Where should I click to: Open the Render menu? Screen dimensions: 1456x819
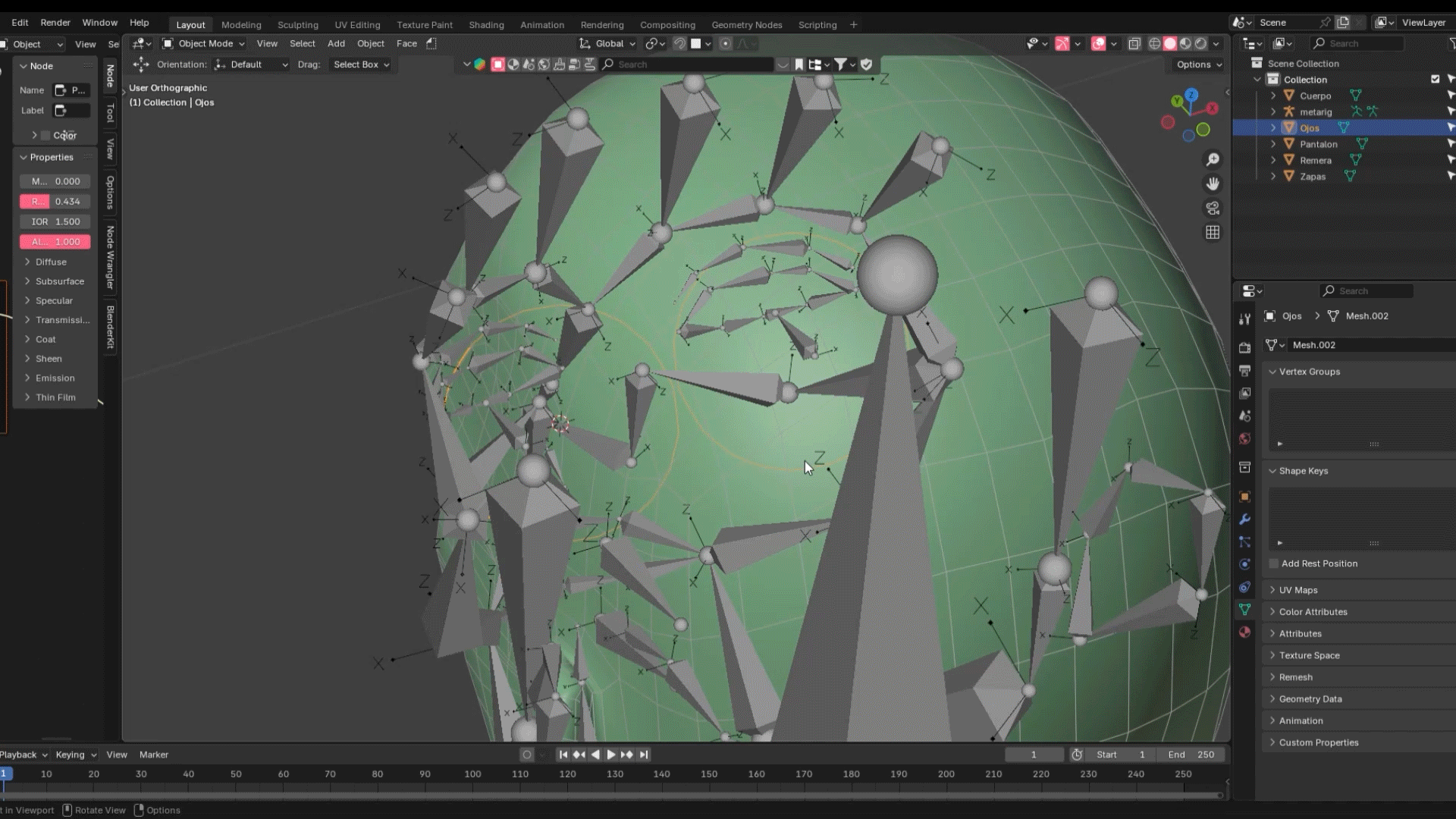click(55, 23)
